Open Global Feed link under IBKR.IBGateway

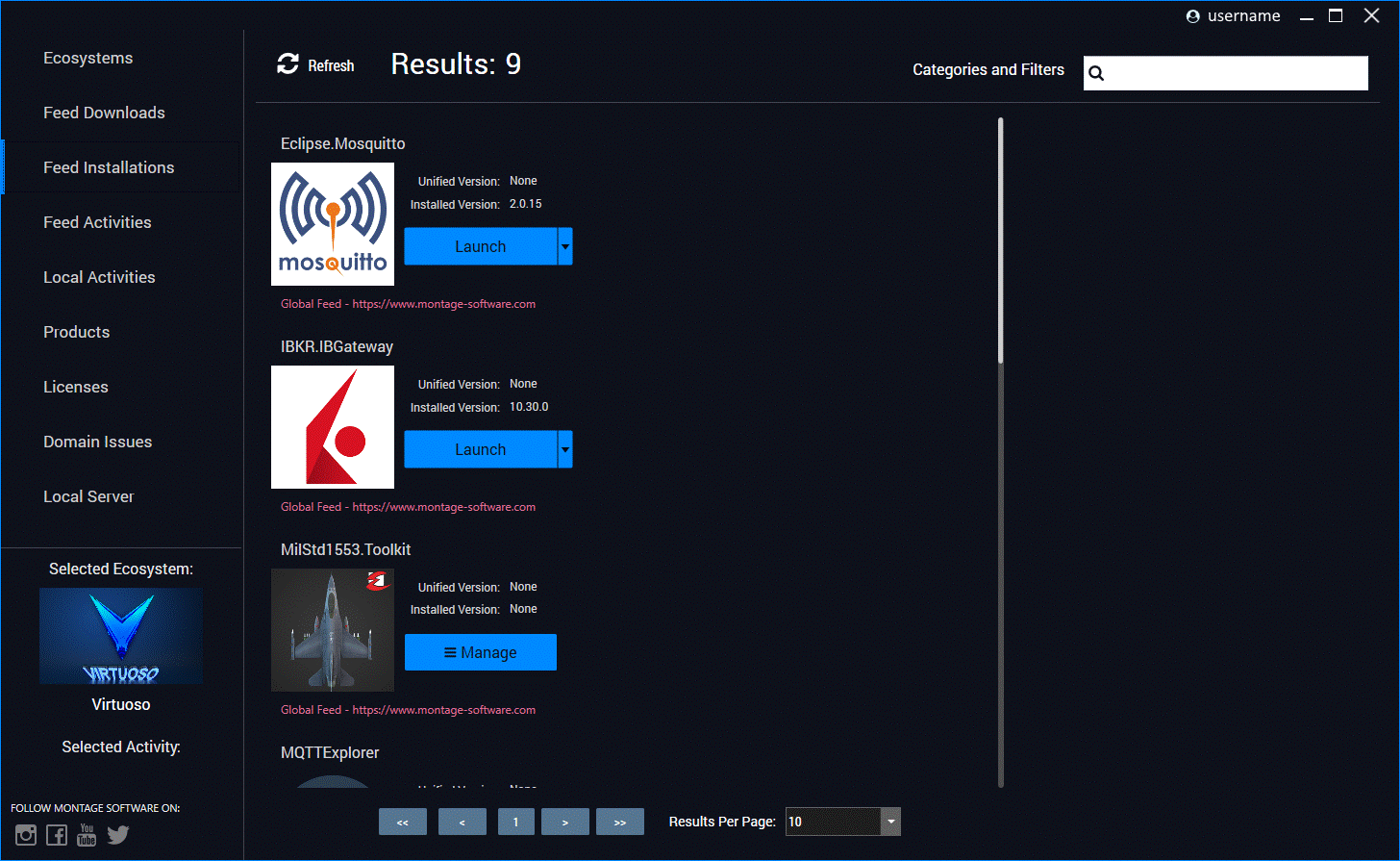408,507
